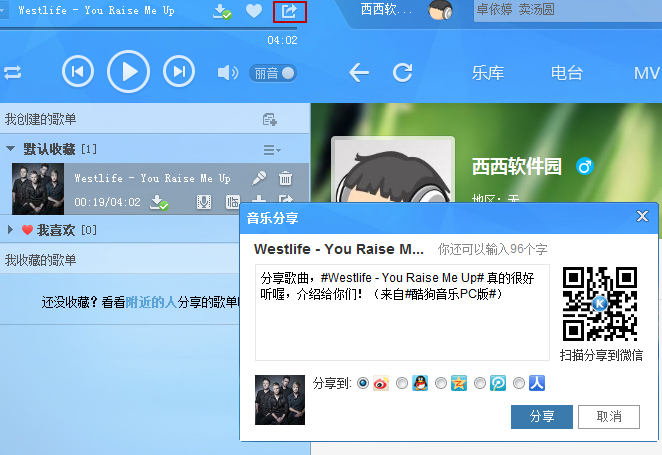Collapse the 默认收藏 playlist
This screenshot has height=455, width=662.
(x=11, y=149)
